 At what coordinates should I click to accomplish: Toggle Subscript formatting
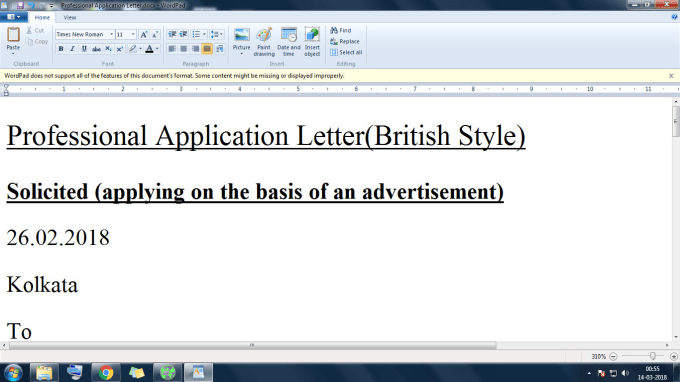click(108, 49)
